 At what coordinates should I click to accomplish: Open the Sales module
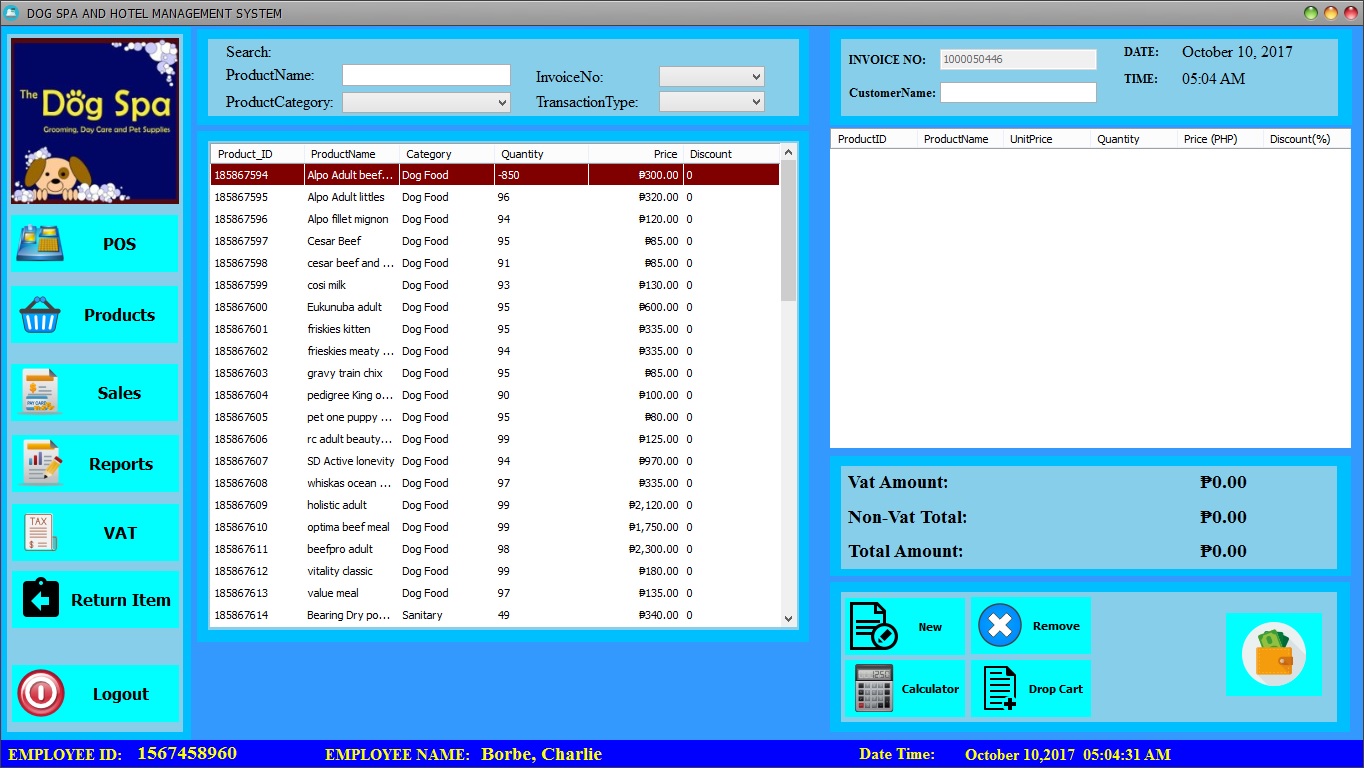[x=94, y=392]
